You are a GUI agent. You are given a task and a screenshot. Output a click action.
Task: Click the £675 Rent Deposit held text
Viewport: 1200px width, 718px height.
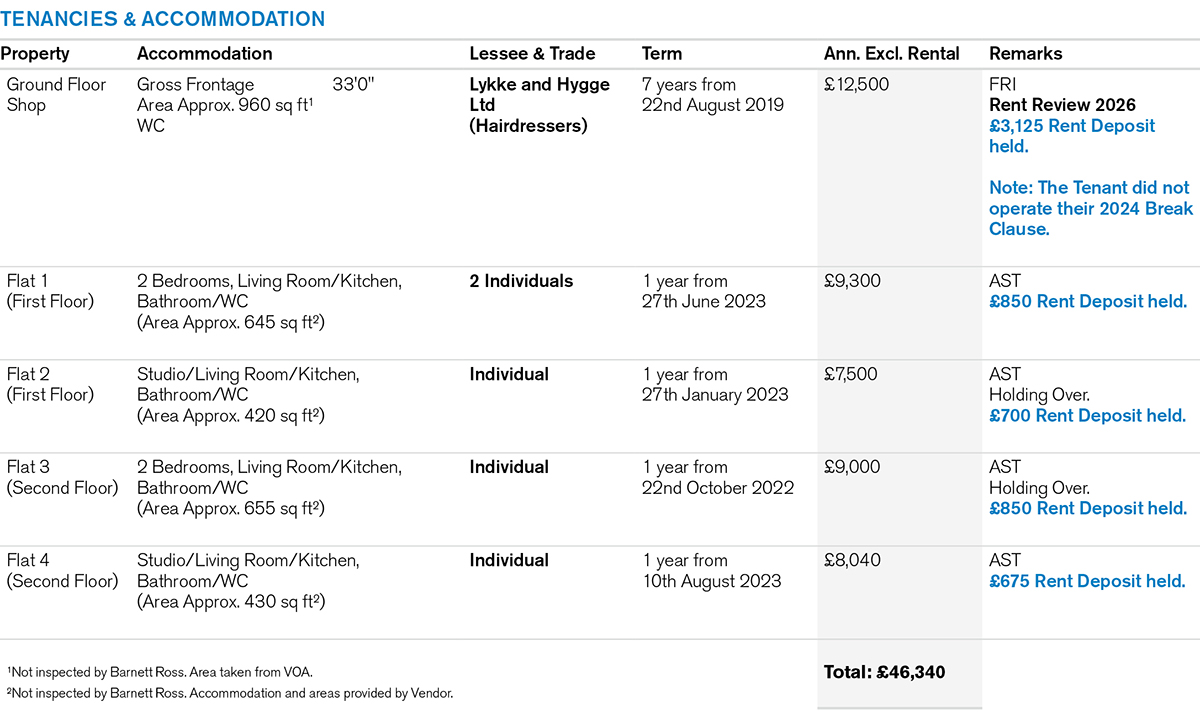[1087, 581]
